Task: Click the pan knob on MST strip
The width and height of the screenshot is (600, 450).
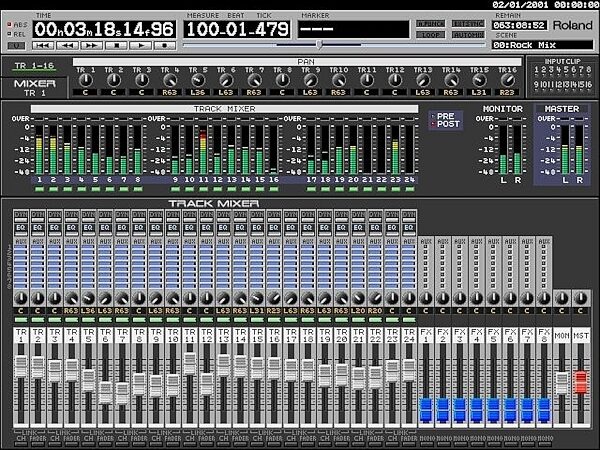Action: (581, 298)
